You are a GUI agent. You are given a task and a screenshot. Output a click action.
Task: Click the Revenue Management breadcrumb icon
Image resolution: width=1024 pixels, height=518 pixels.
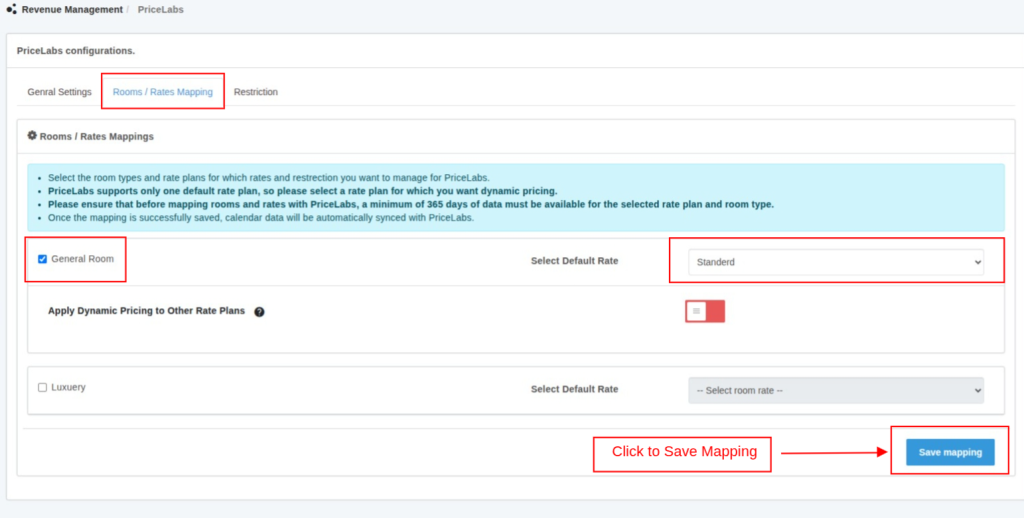click(x=11, y=10)
